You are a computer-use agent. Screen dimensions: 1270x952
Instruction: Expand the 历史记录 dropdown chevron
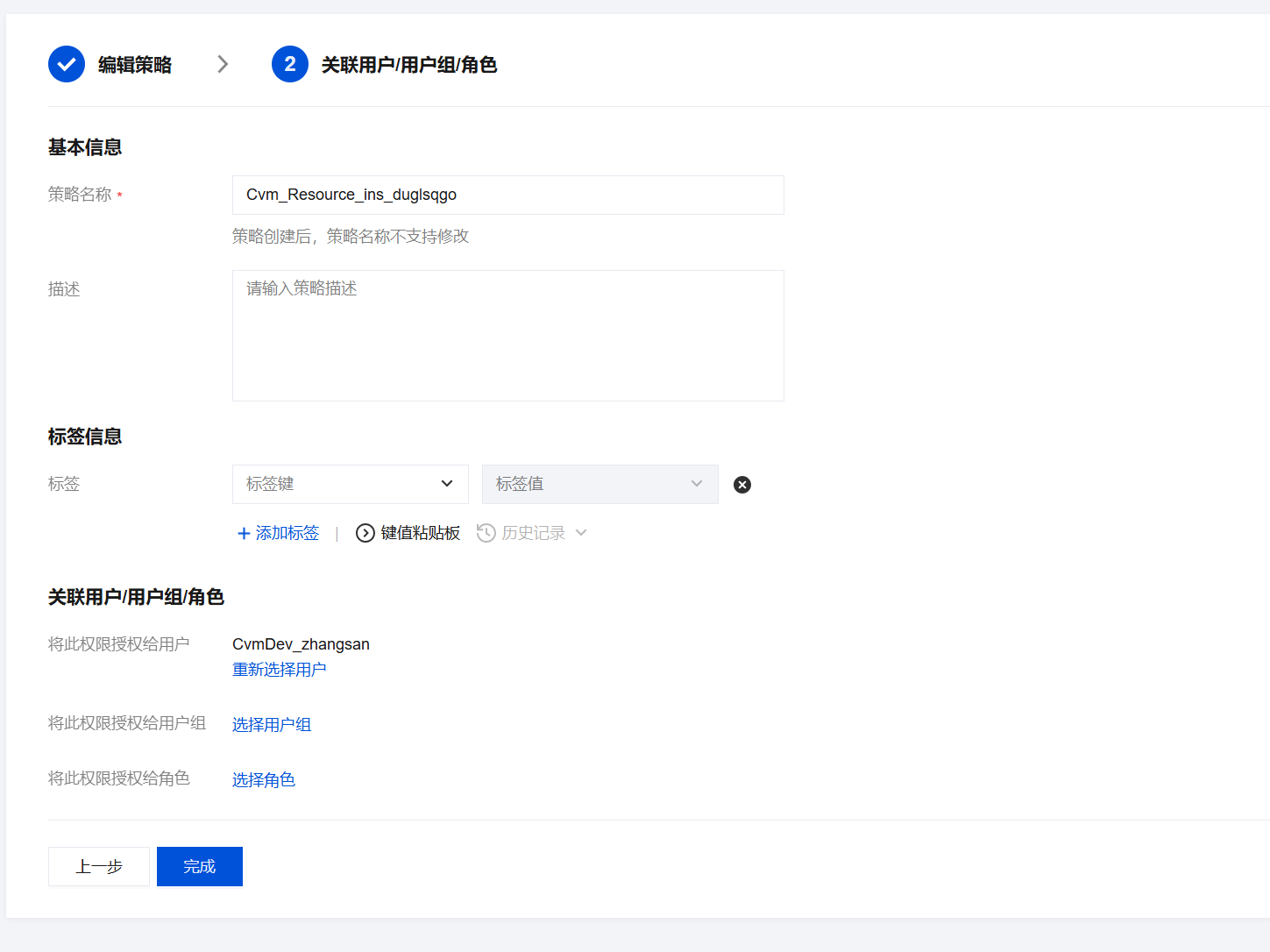point(581,533)
